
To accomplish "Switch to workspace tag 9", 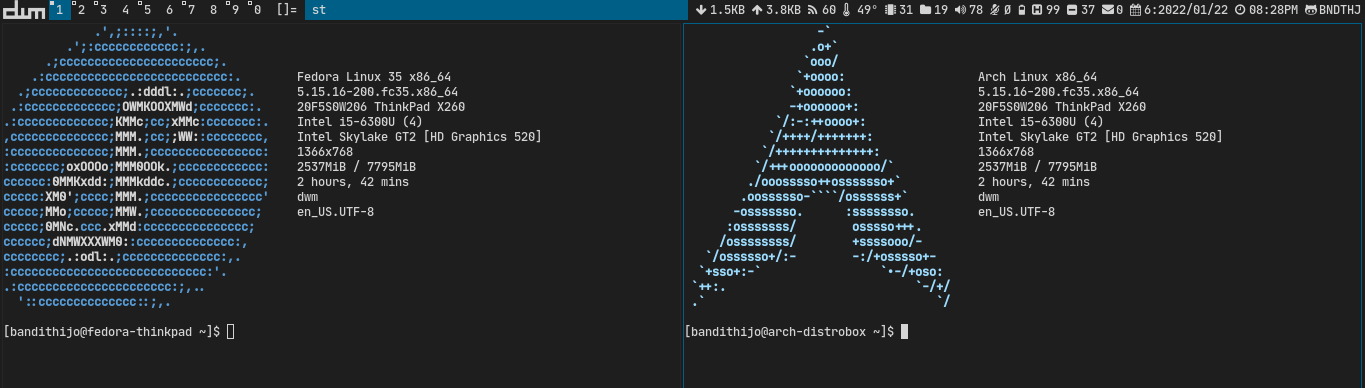I will [x=234, y=10].
